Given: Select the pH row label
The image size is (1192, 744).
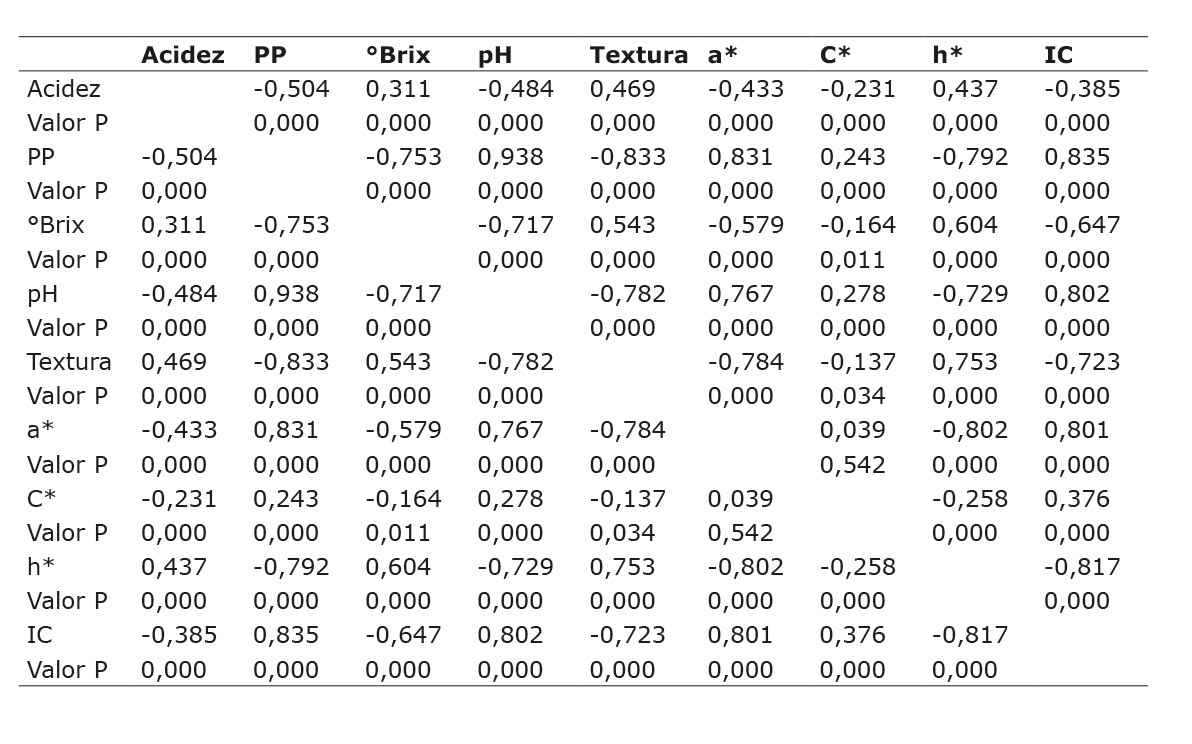Looking at the screenshot, I should click(x=42, y=294).
